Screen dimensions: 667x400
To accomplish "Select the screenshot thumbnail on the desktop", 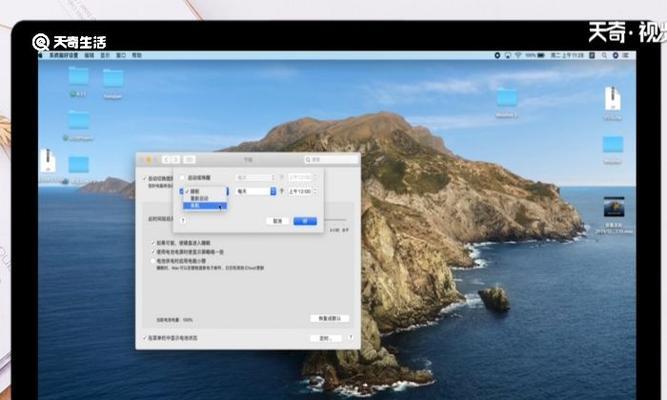I will click(x=614, y=207).
